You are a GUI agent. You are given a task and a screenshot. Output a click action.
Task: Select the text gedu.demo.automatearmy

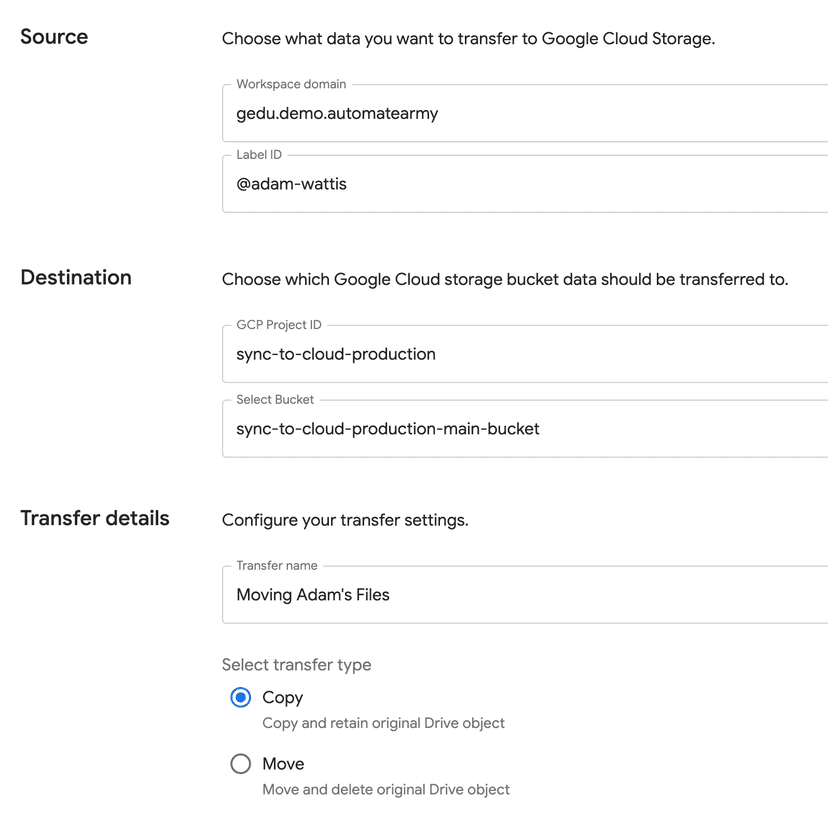pos(337,113)
